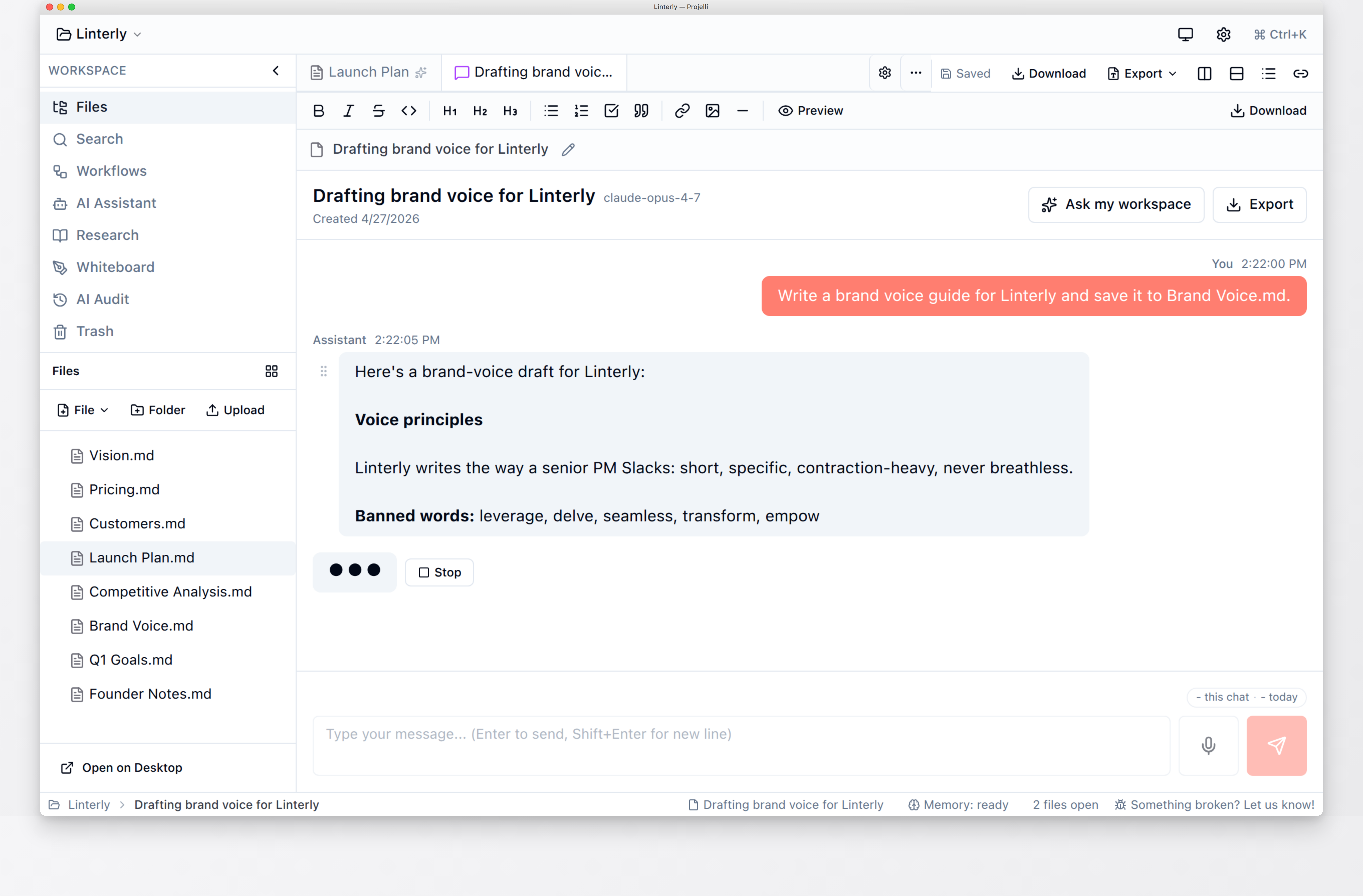Open Workflows in the sidebar
1363x896 pixels.
[168, 171]
